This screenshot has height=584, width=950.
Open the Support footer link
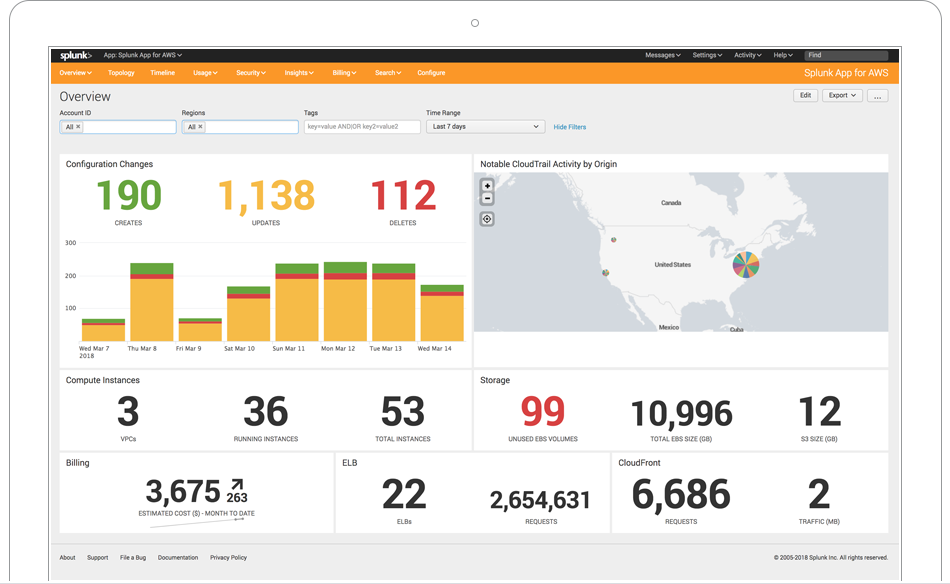(x=98, y=557)
